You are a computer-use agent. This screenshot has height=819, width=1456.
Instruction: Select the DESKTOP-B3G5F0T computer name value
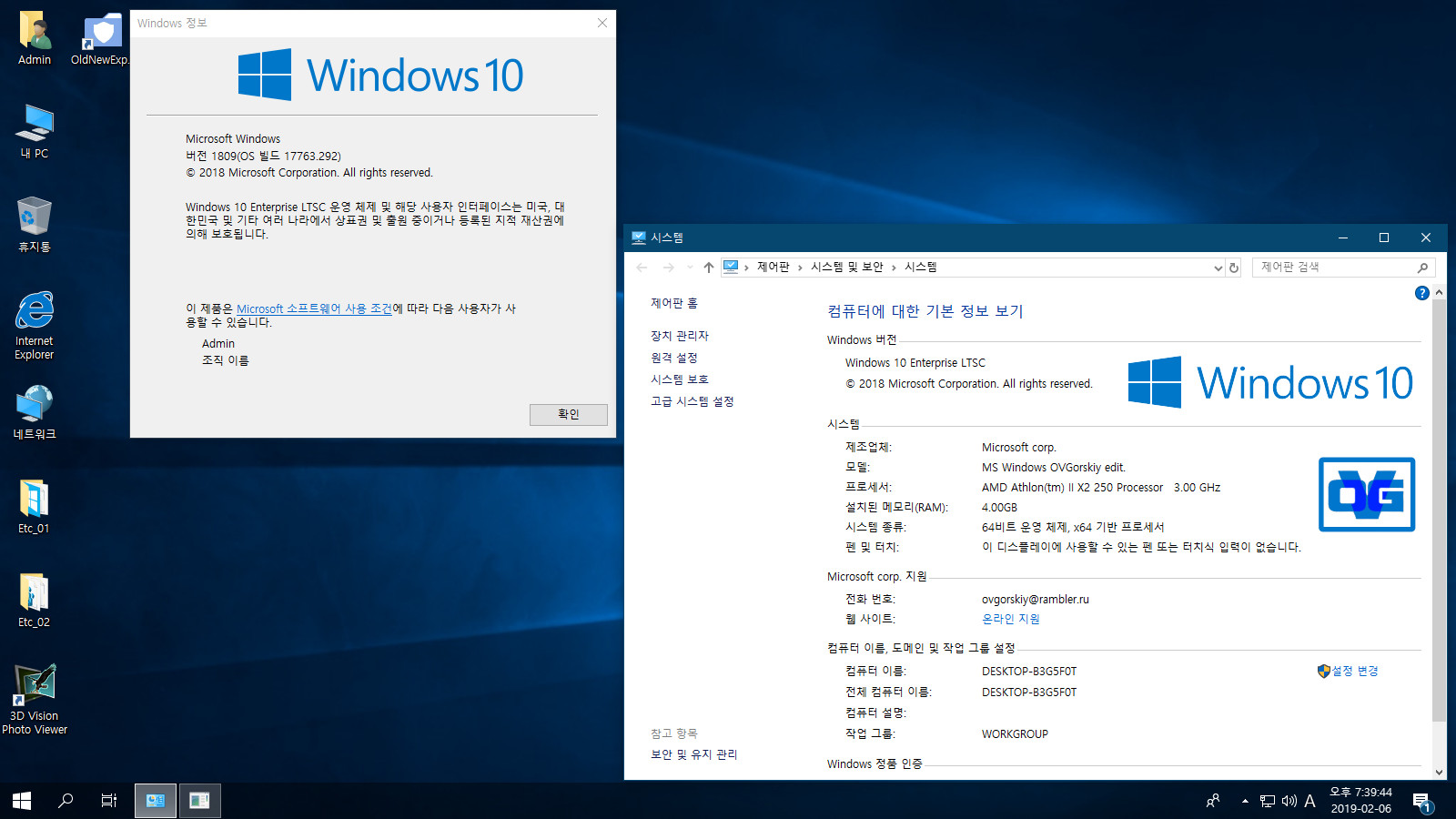(x=1029, y=672)
